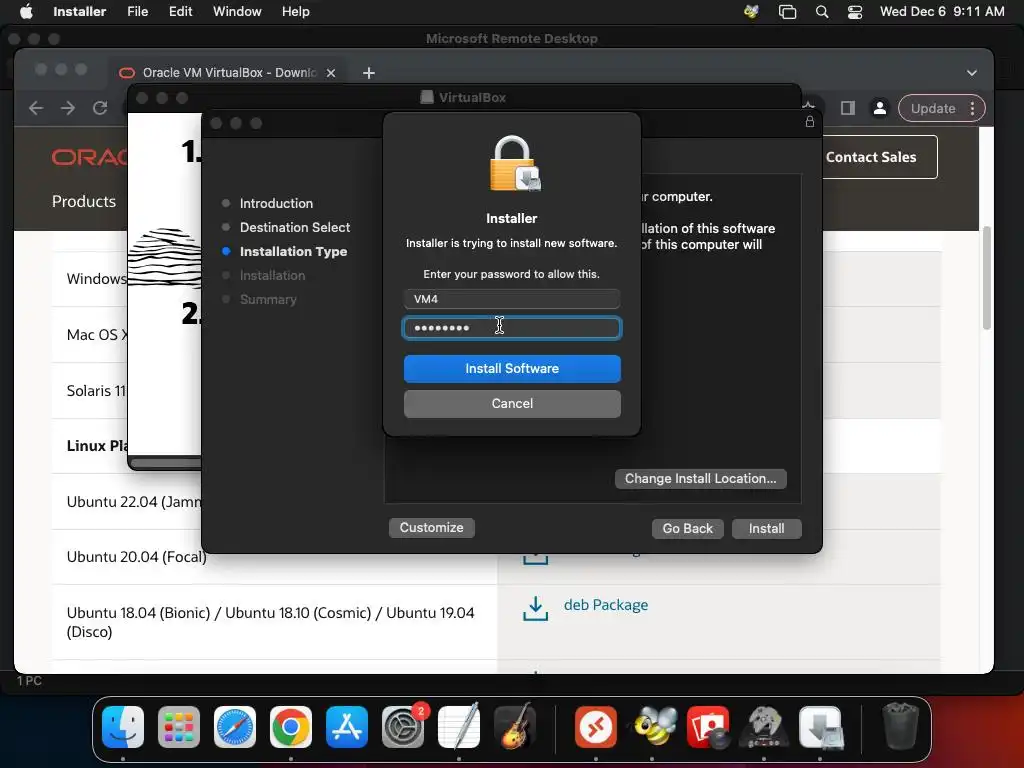Open Spotlight search in menu bar
Screen dimensions: 1024x768
(x=822, y=12)
